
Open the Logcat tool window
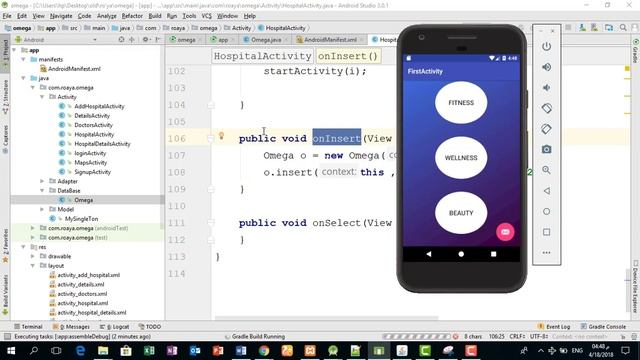coord(114,327)
